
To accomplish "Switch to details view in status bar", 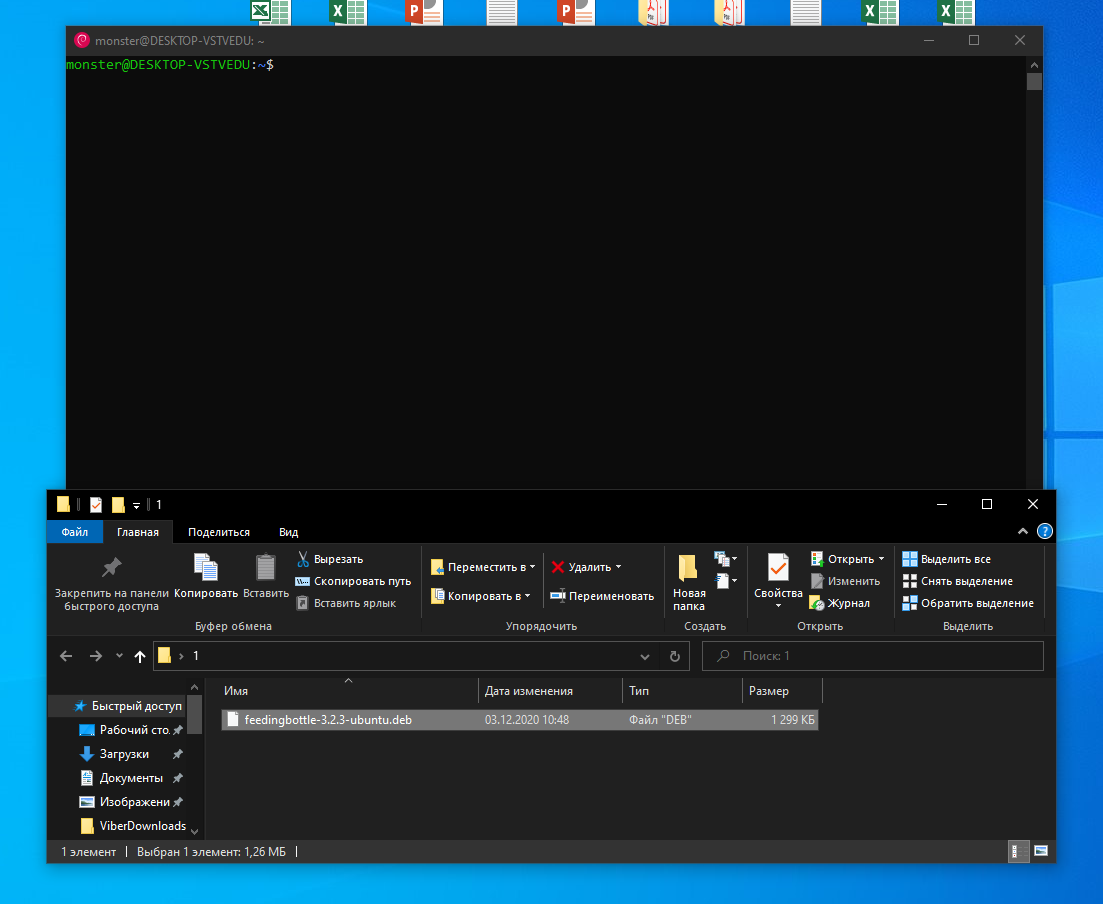I will (x=1015, y=851).
